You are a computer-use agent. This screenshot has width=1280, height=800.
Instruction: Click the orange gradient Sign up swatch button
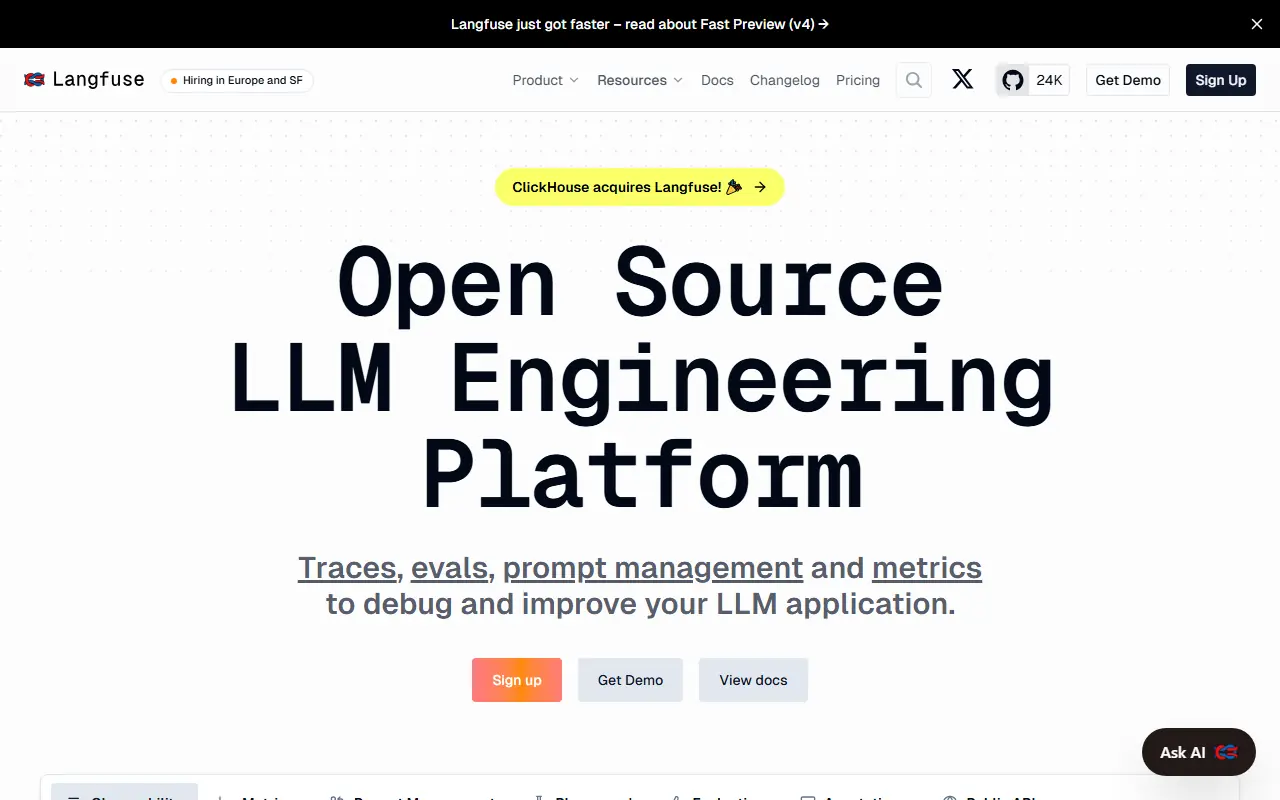pyautogui.click(x=516, y=680)
